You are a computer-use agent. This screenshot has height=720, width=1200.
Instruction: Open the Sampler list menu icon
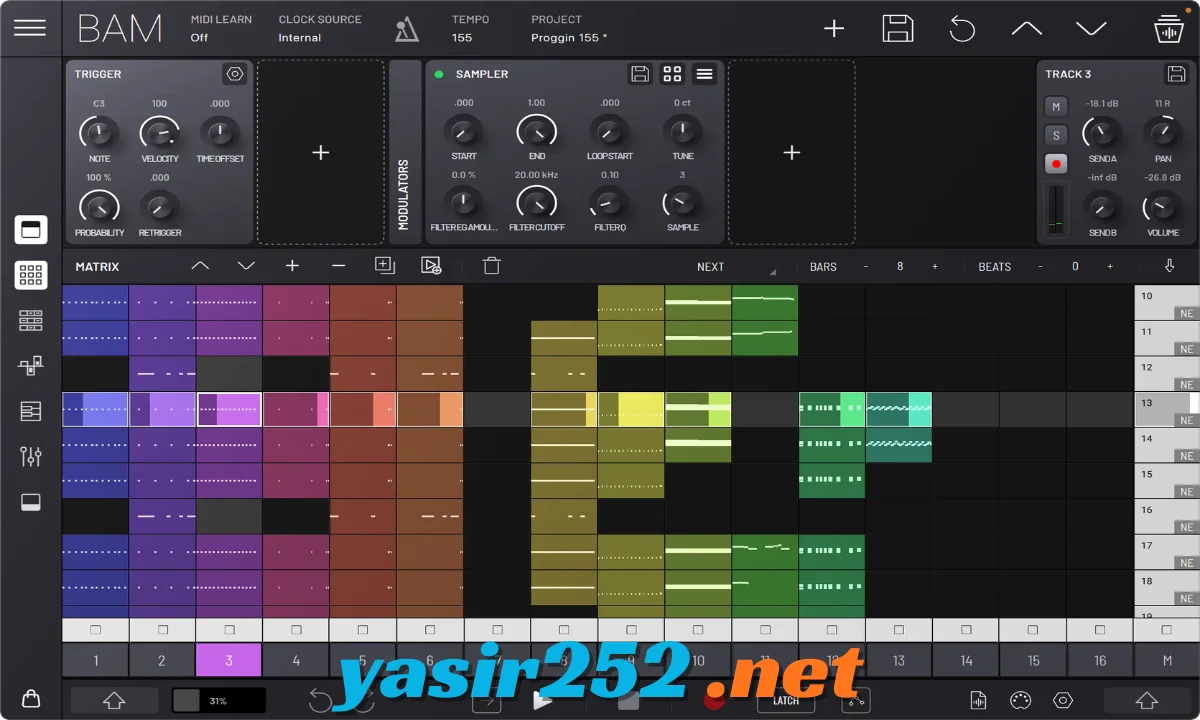(x=704, y=74)
